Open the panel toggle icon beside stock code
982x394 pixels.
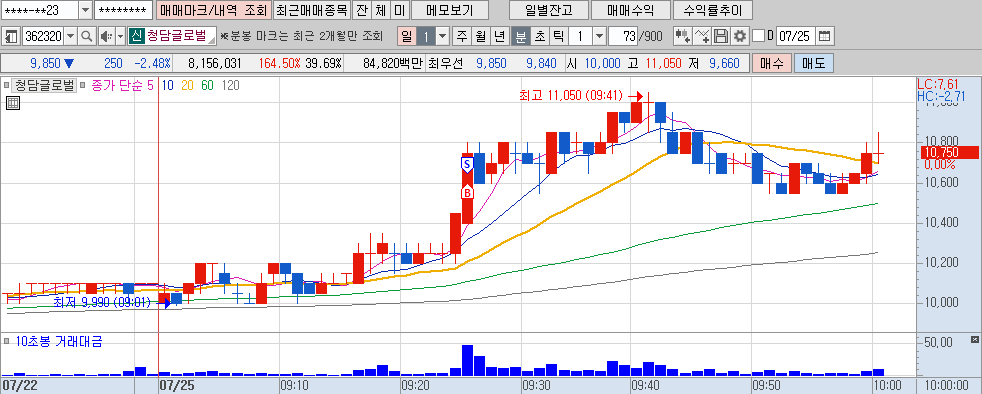(x=11, y=36)
